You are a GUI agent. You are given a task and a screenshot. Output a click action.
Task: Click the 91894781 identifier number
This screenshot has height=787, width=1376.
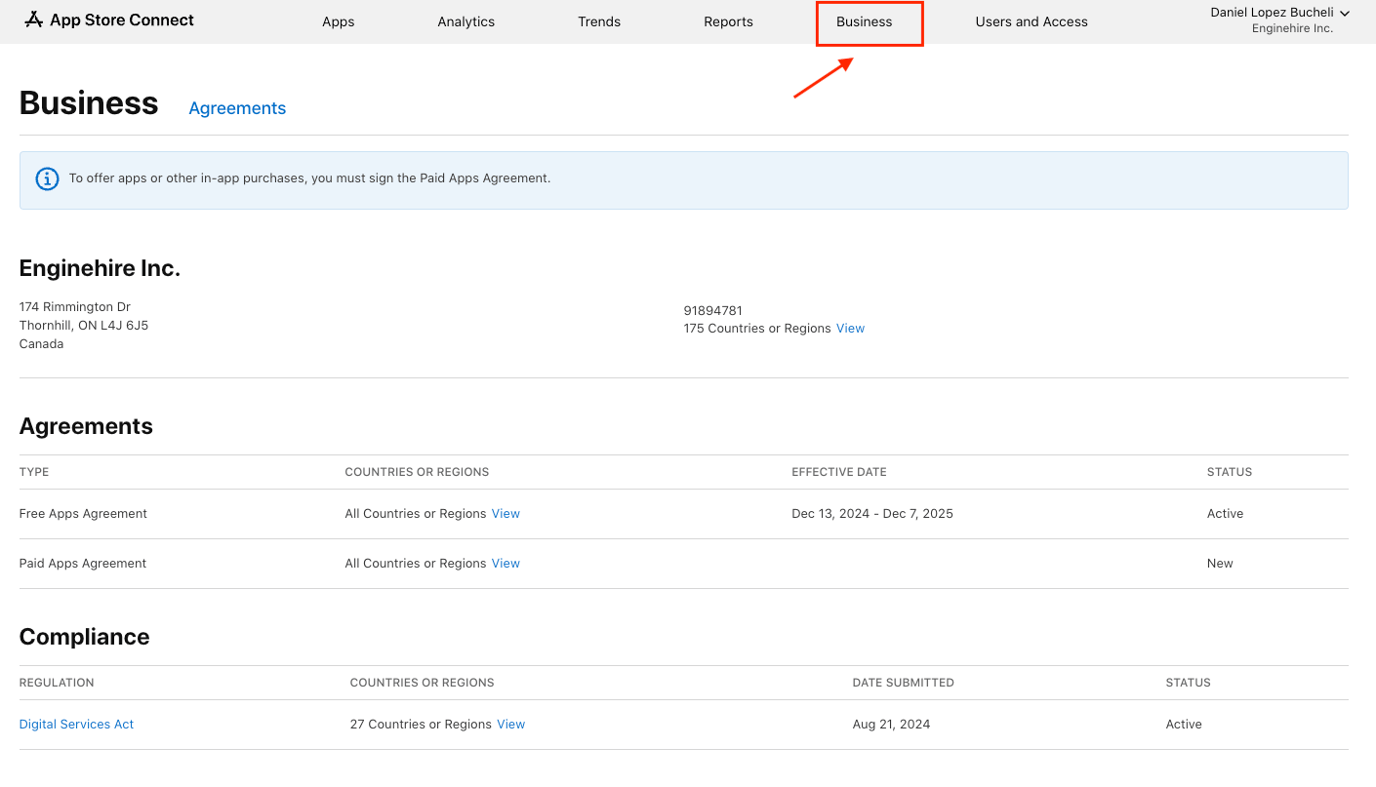(713, 311)
